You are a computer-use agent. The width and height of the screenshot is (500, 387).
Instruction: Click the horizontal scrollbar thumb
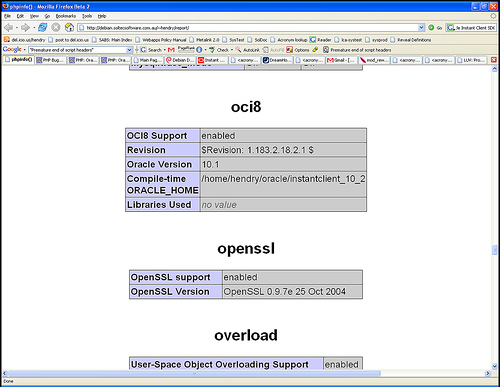pos(194,373)
